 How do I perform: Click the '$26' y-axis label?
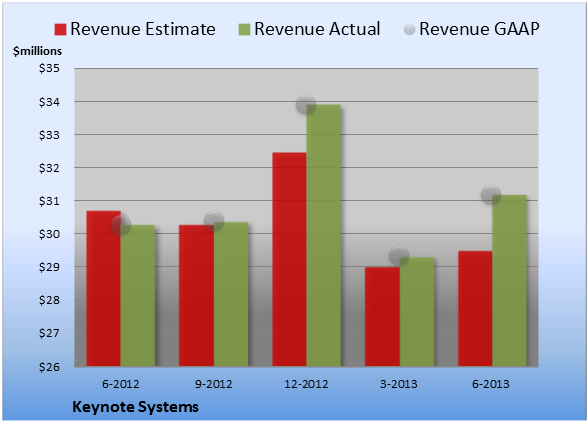pyautogui.click(x=49, y=366)
